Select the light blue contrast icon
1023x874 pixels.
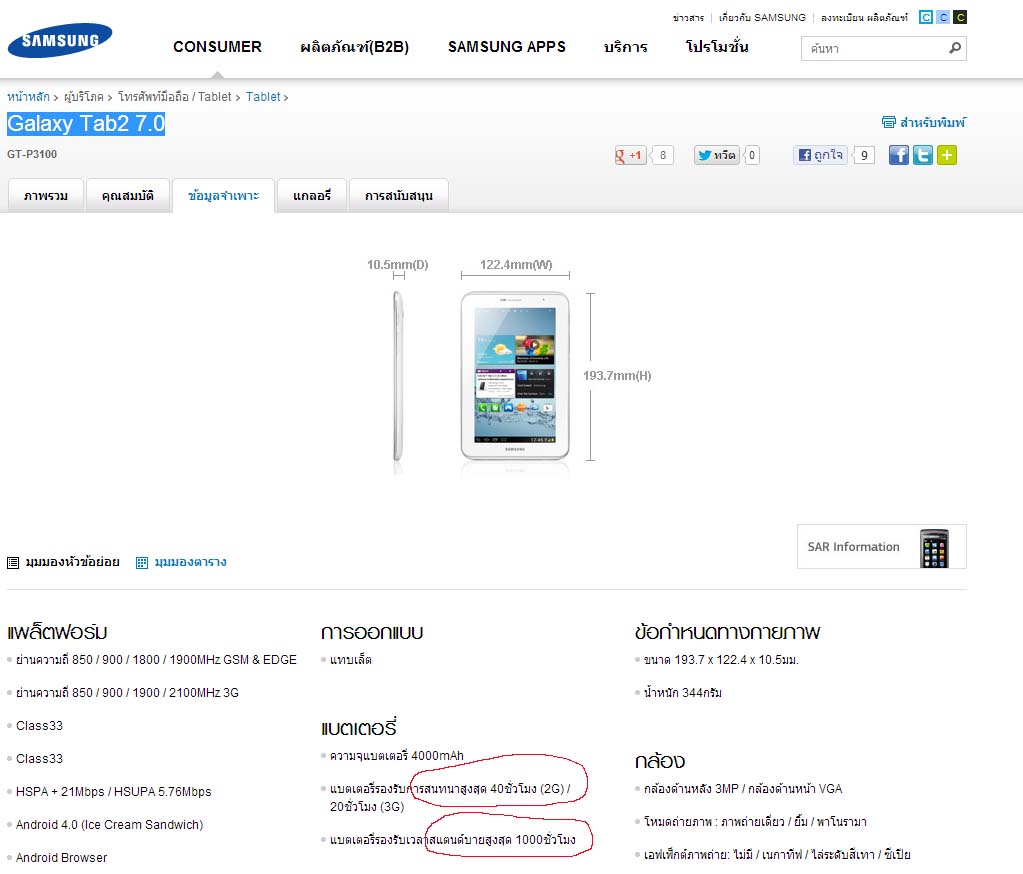[x=943, y=17]
